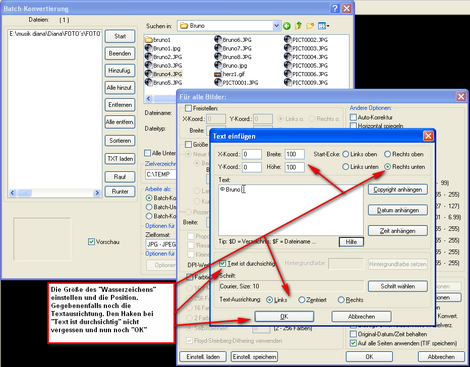Select Rechts oben start corner

pos(387,154)
